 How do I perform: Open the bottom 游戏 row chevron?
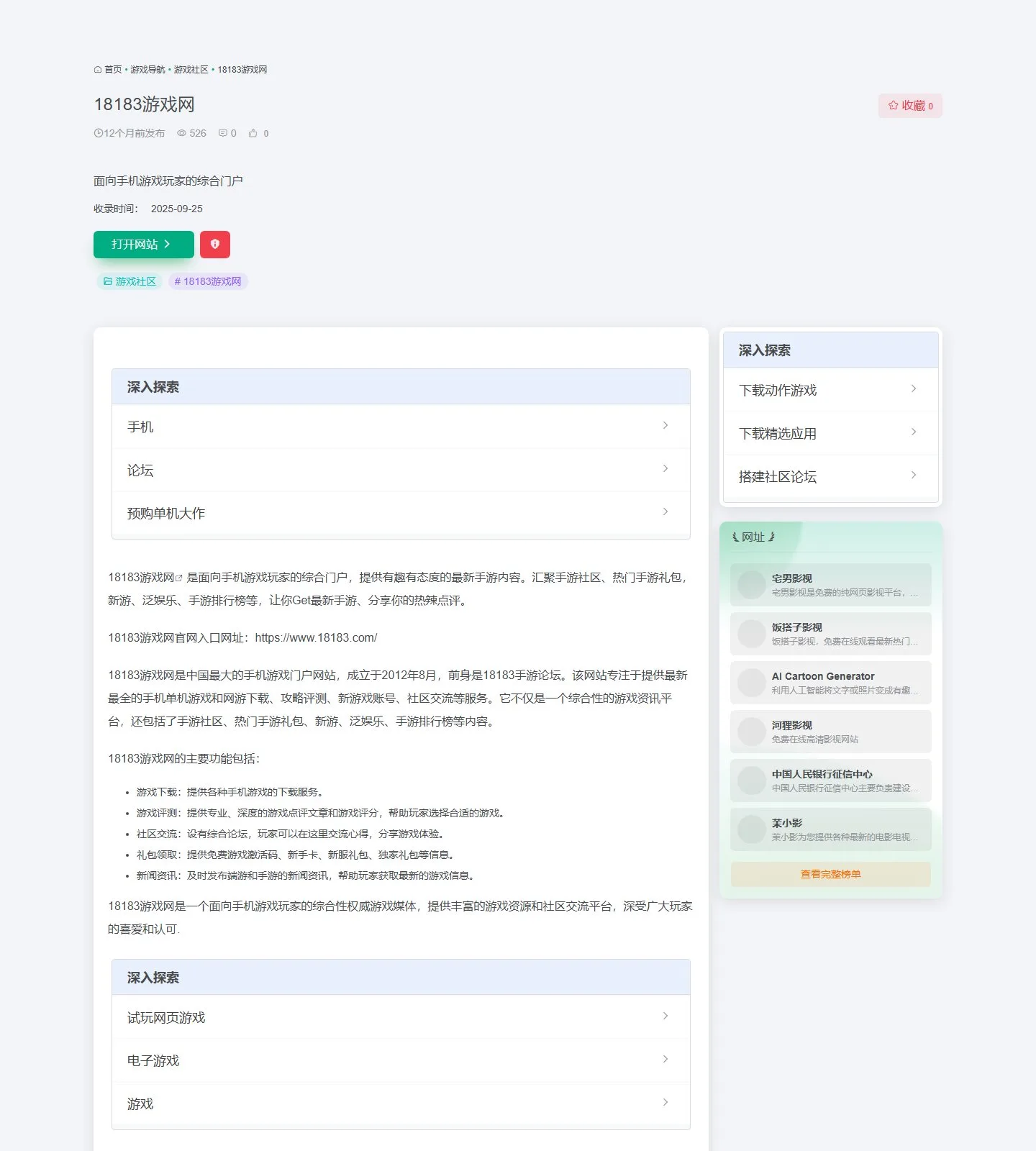point(665,1102)
